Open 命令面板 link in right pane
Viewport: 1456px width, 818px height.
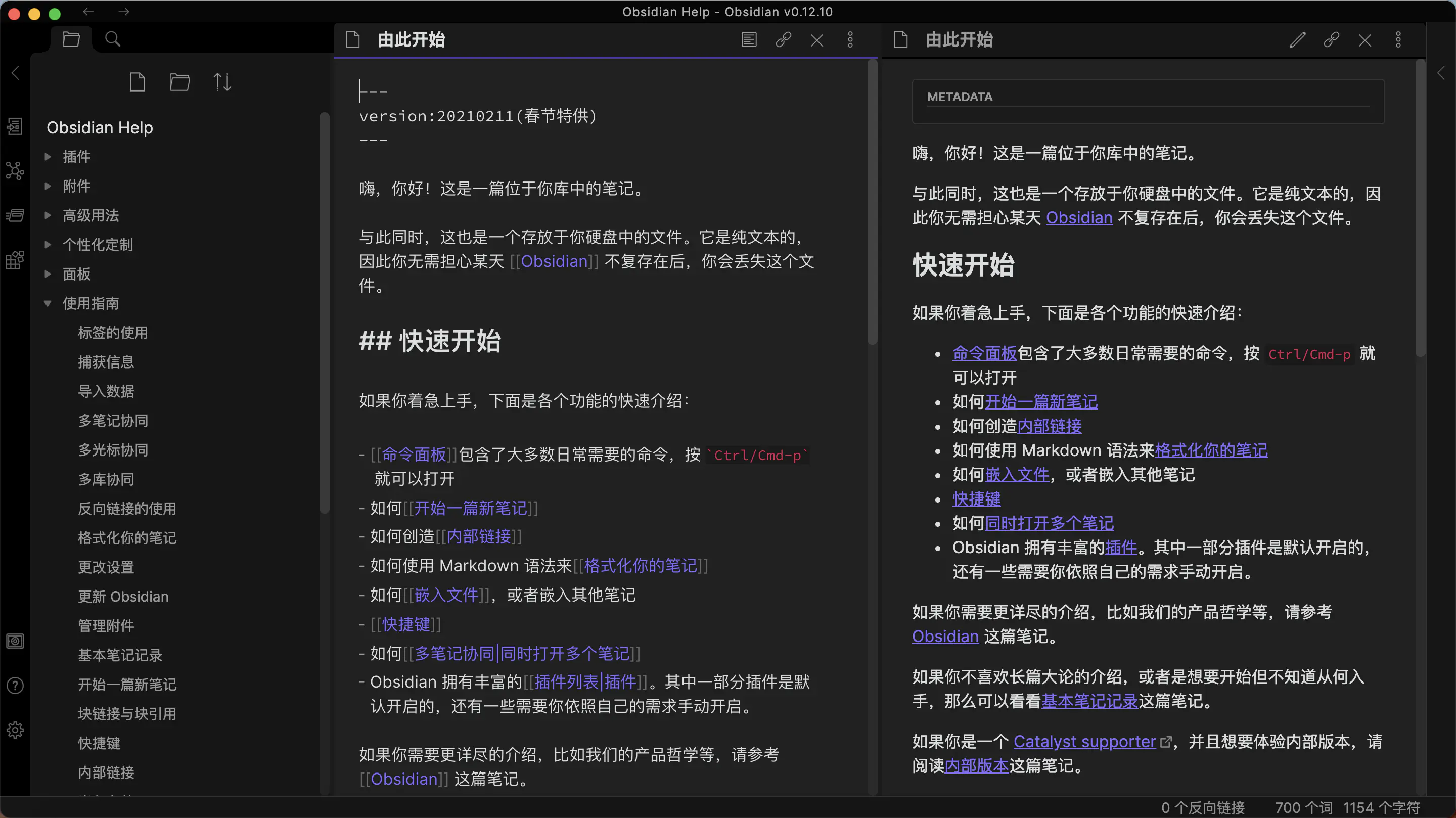pyautogui.click(x=984, y=354)
